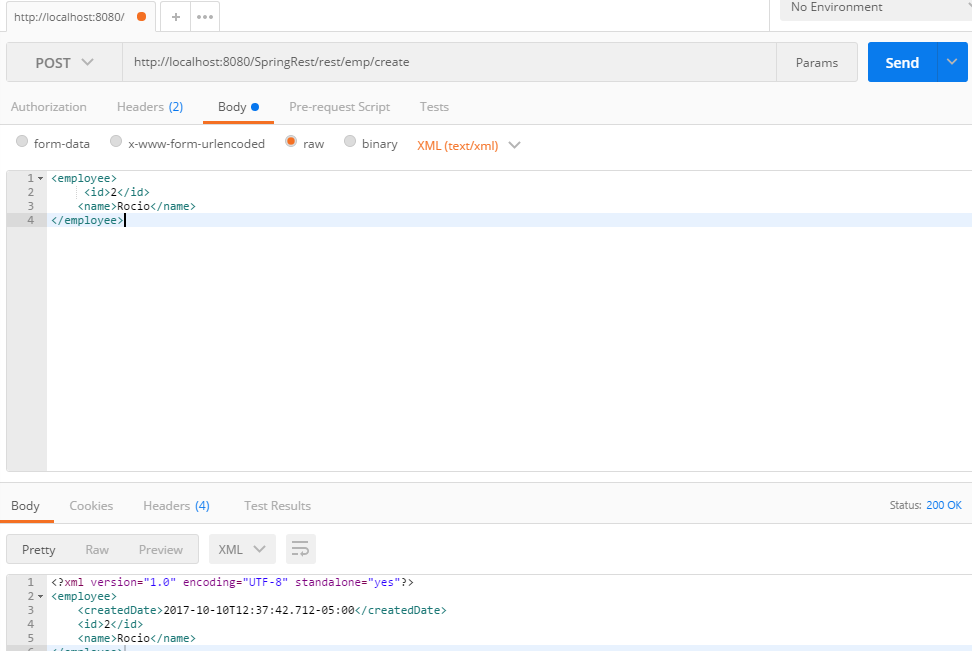Viewport: 972px width, 651px height.
Task: Select the request Body tab
Action: click(238, 107)
